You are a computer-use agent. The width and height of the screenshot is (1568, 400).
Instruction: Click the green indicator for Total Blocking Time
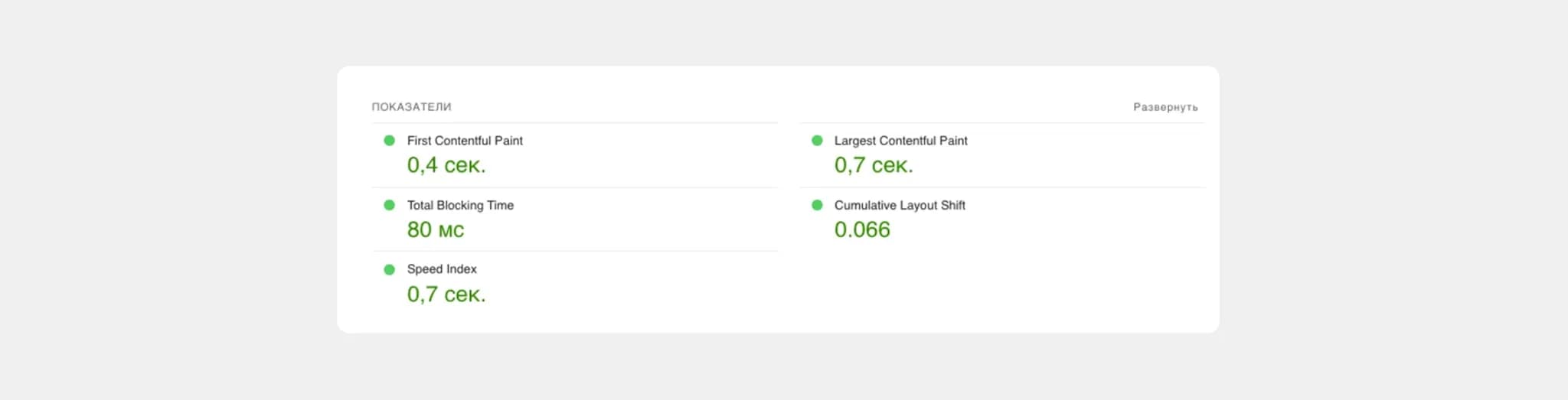(x=389, y=205)
